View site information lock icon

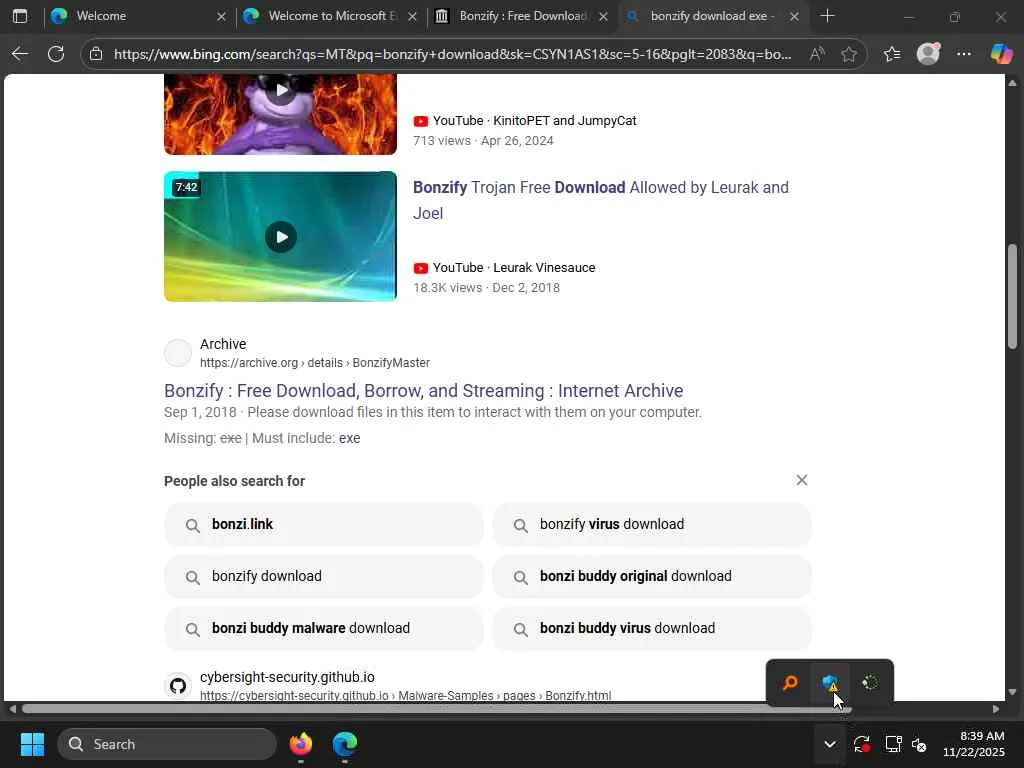pos(96,54)
